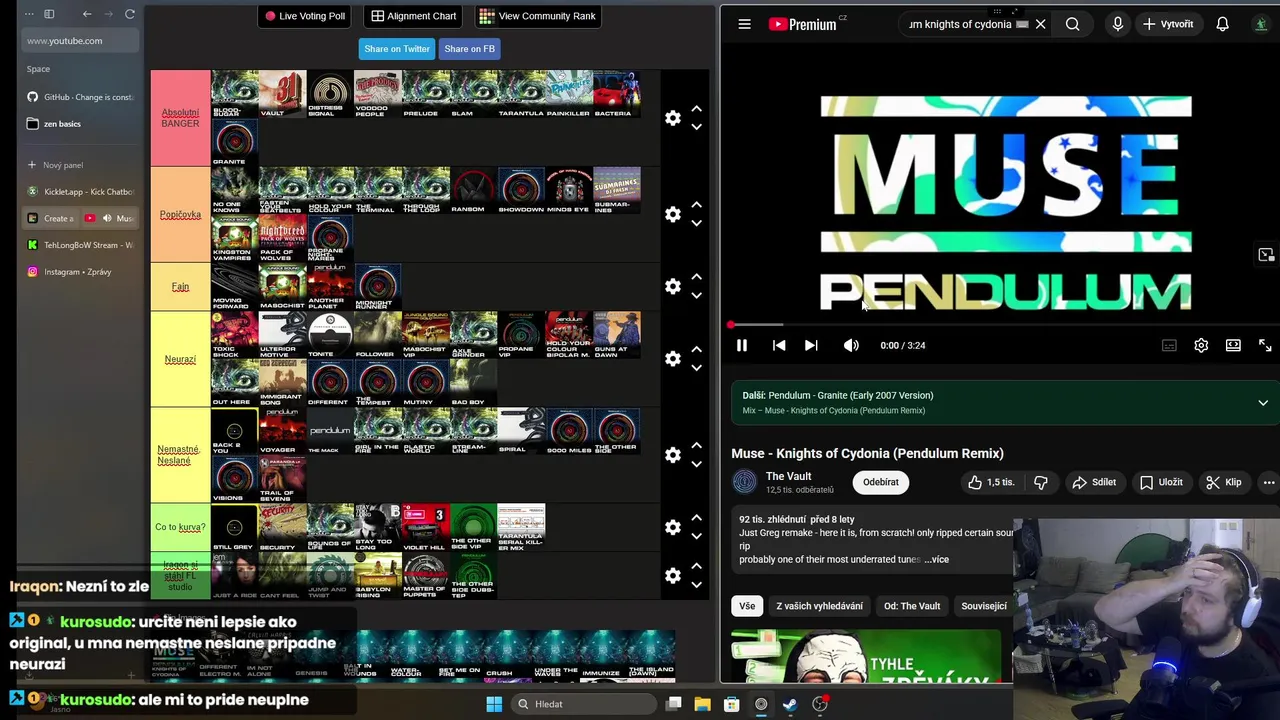The height and width of the screenshot is (720, 1280).
Task: Open View Community Rank
Action: (537, 16)
